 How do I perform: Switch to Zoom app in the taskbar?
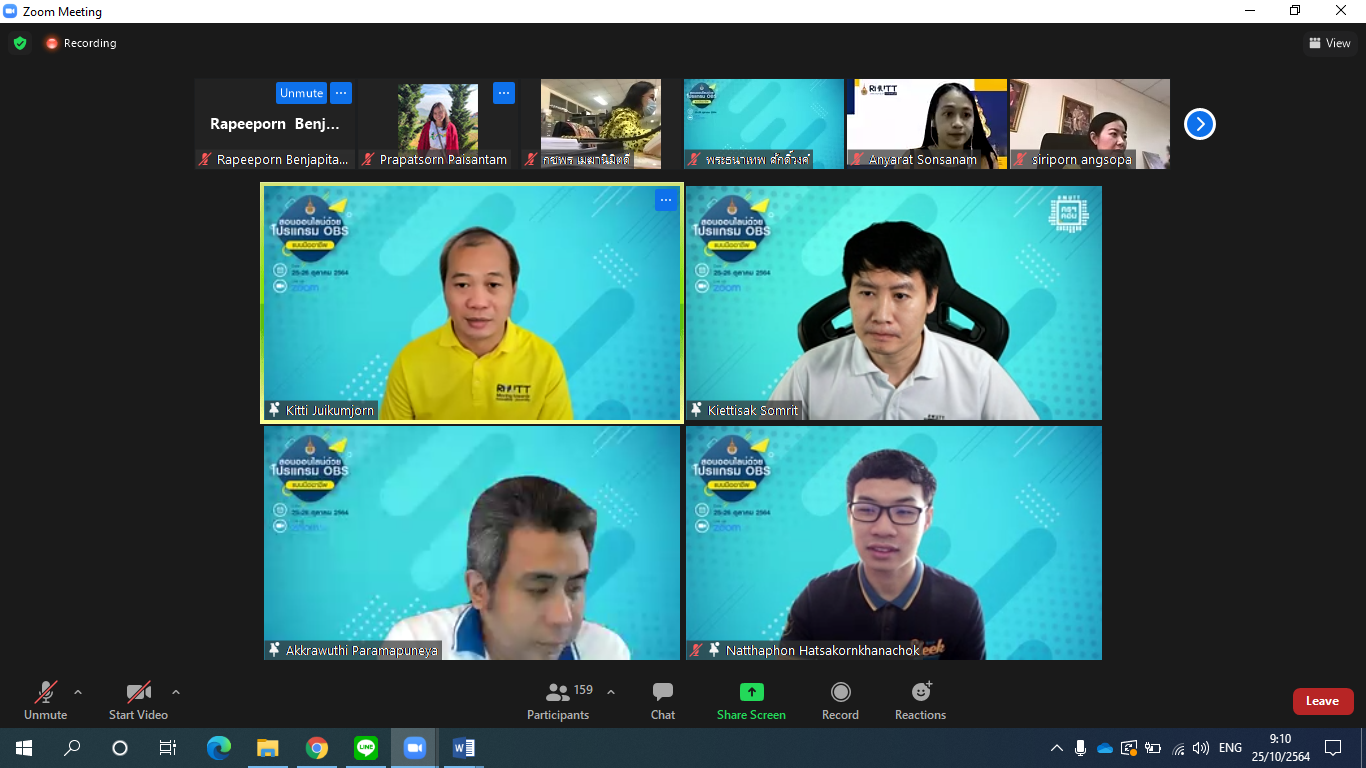(414, 748)
